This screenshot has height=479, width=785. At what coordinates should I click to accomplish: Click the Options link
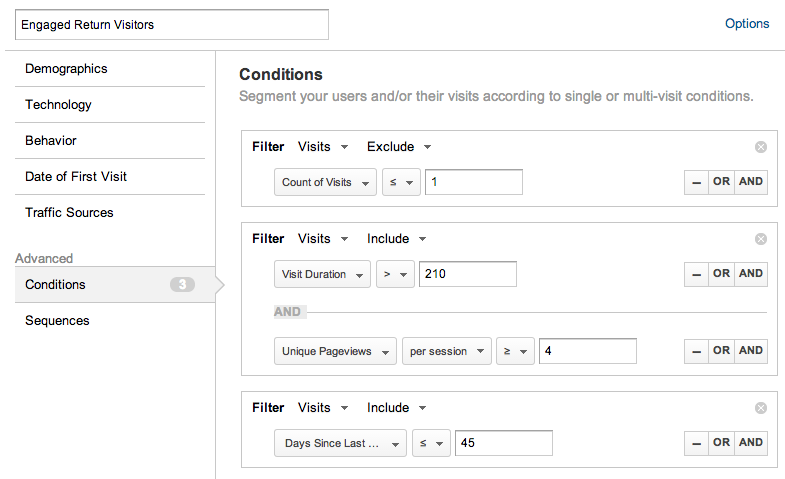tap(747, 24)
